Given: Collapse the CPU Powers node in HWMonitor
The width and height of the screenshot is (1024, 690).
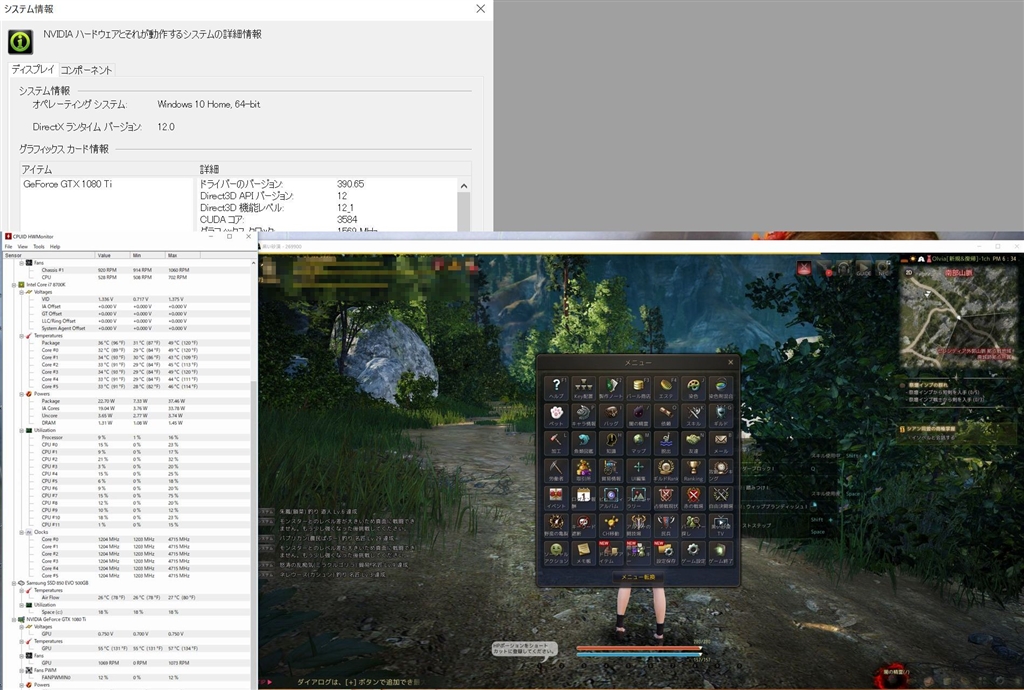Looking at the screenshot, I should (21, 394).
